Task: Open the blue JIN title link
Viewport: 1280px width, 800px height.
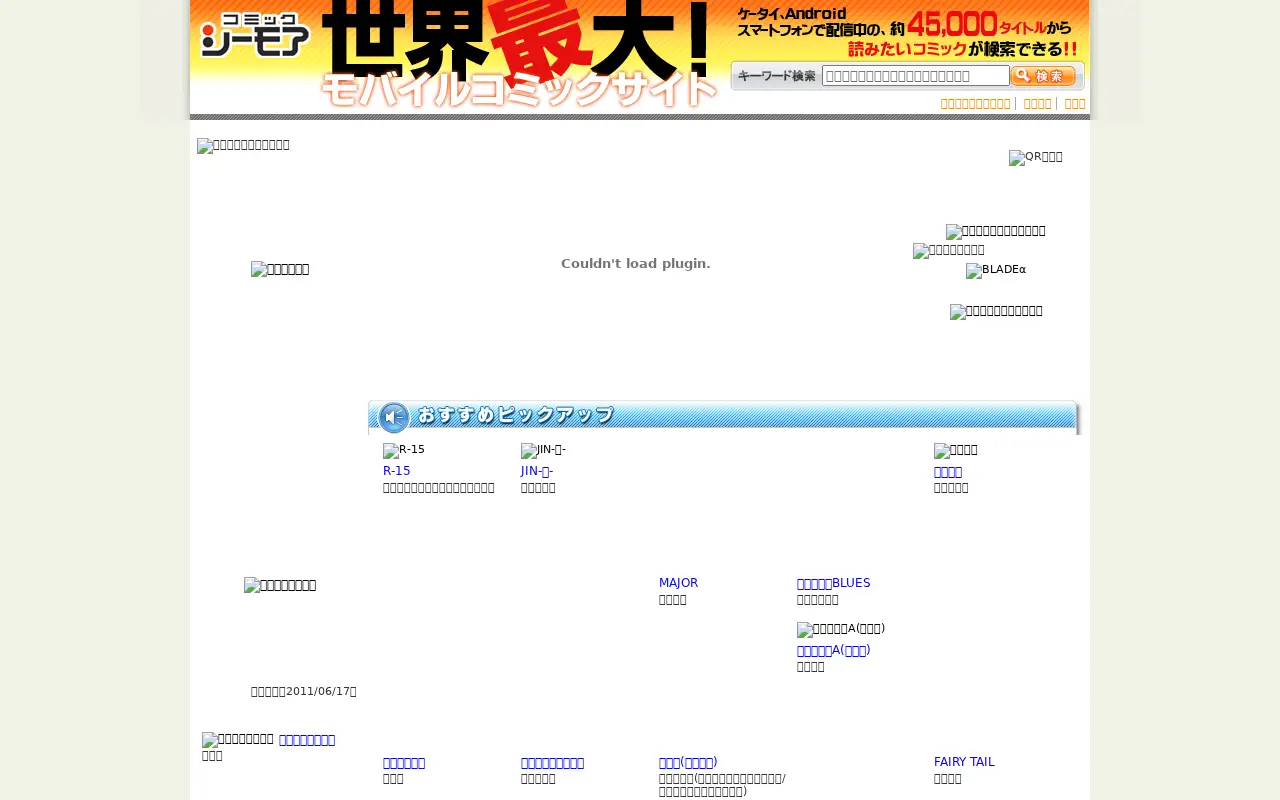Action: (x=537, y=471)
